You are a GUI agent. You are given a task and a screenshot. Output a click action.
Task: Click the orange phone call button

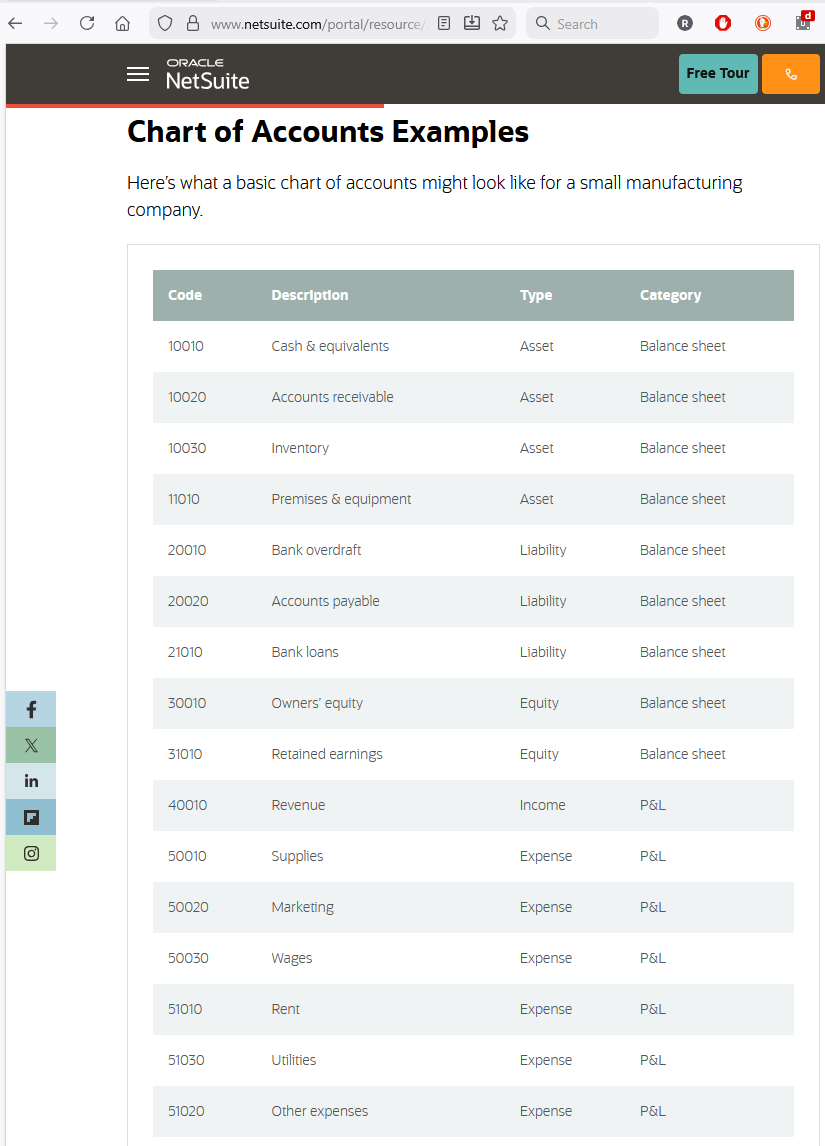coord(791,74)
